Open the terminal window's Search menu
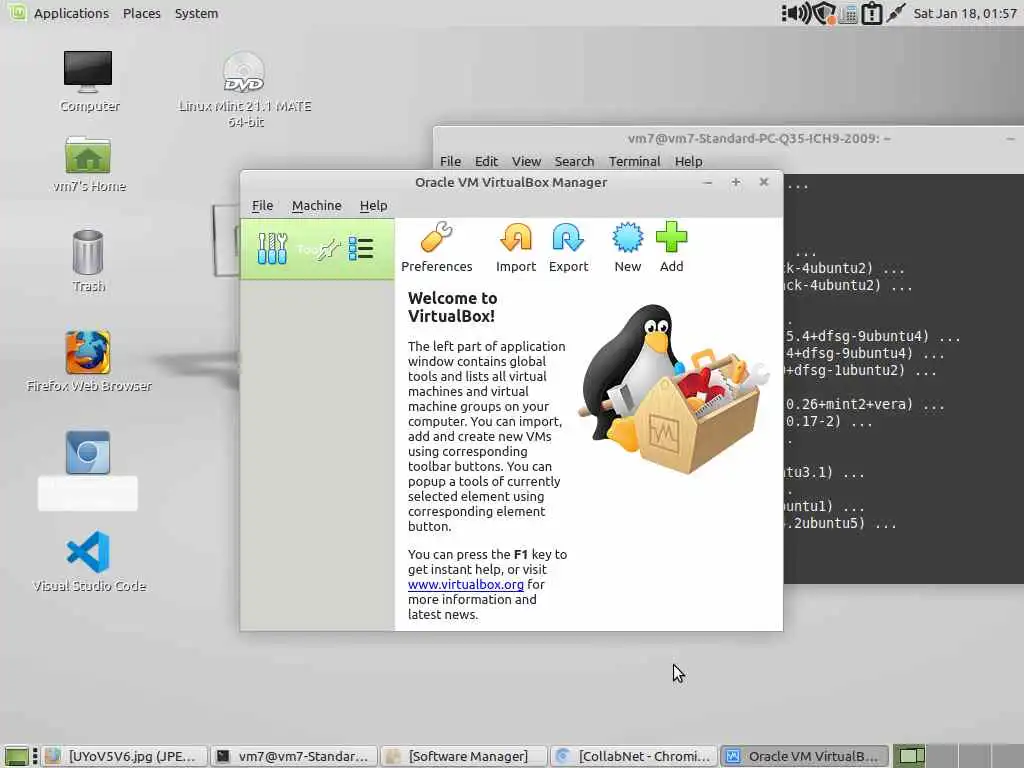This screenshot has height=768, width=1024. 574,161
